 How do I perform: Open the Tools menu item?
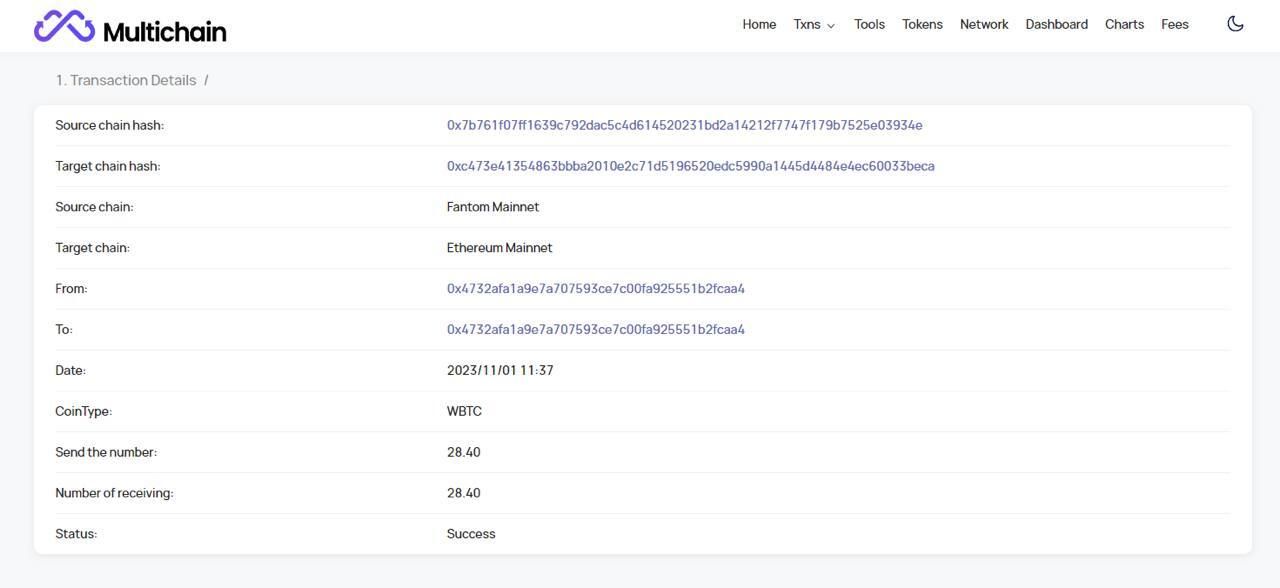coord(869,24)
